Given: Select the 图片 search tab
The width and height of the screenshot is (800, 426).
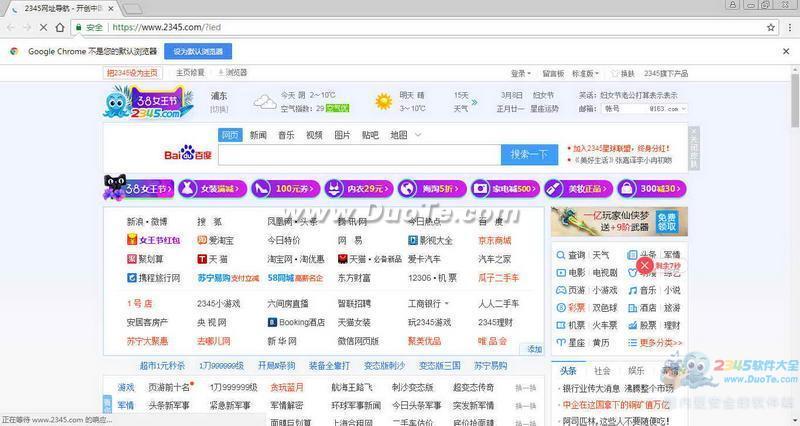Looking at the screenshot, I should 342,135.
